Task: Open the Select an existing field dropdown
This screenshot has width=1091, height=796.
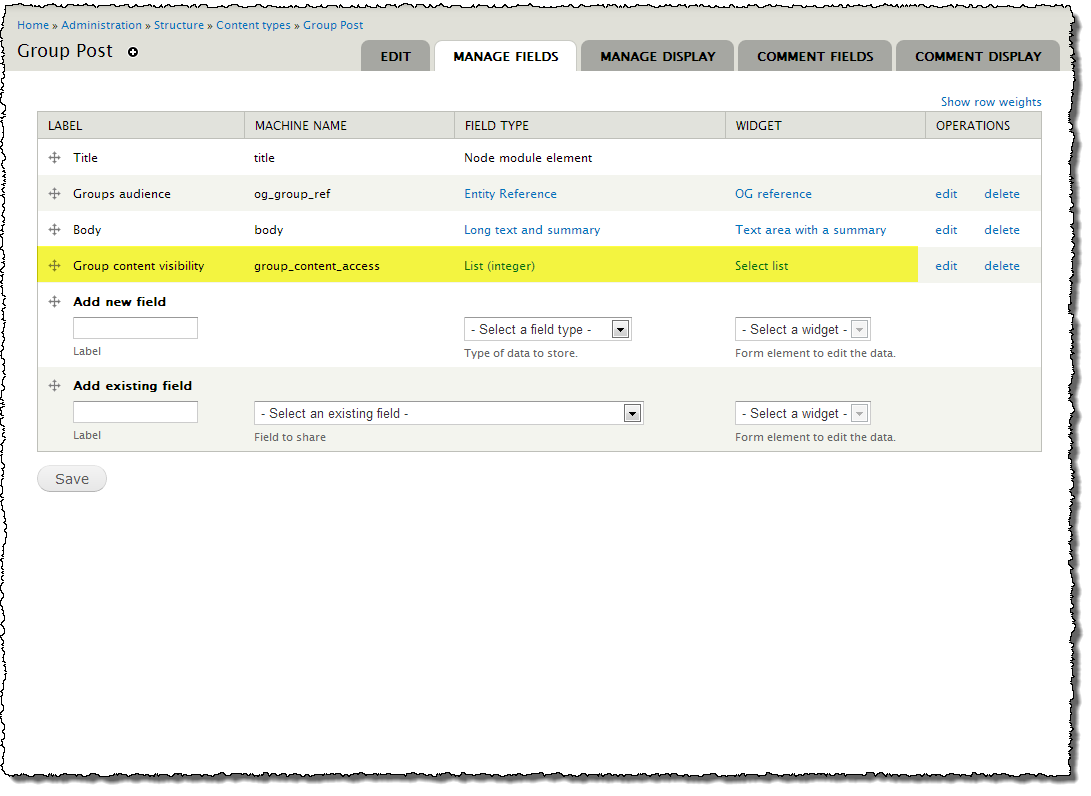Action: pos(448,412)
